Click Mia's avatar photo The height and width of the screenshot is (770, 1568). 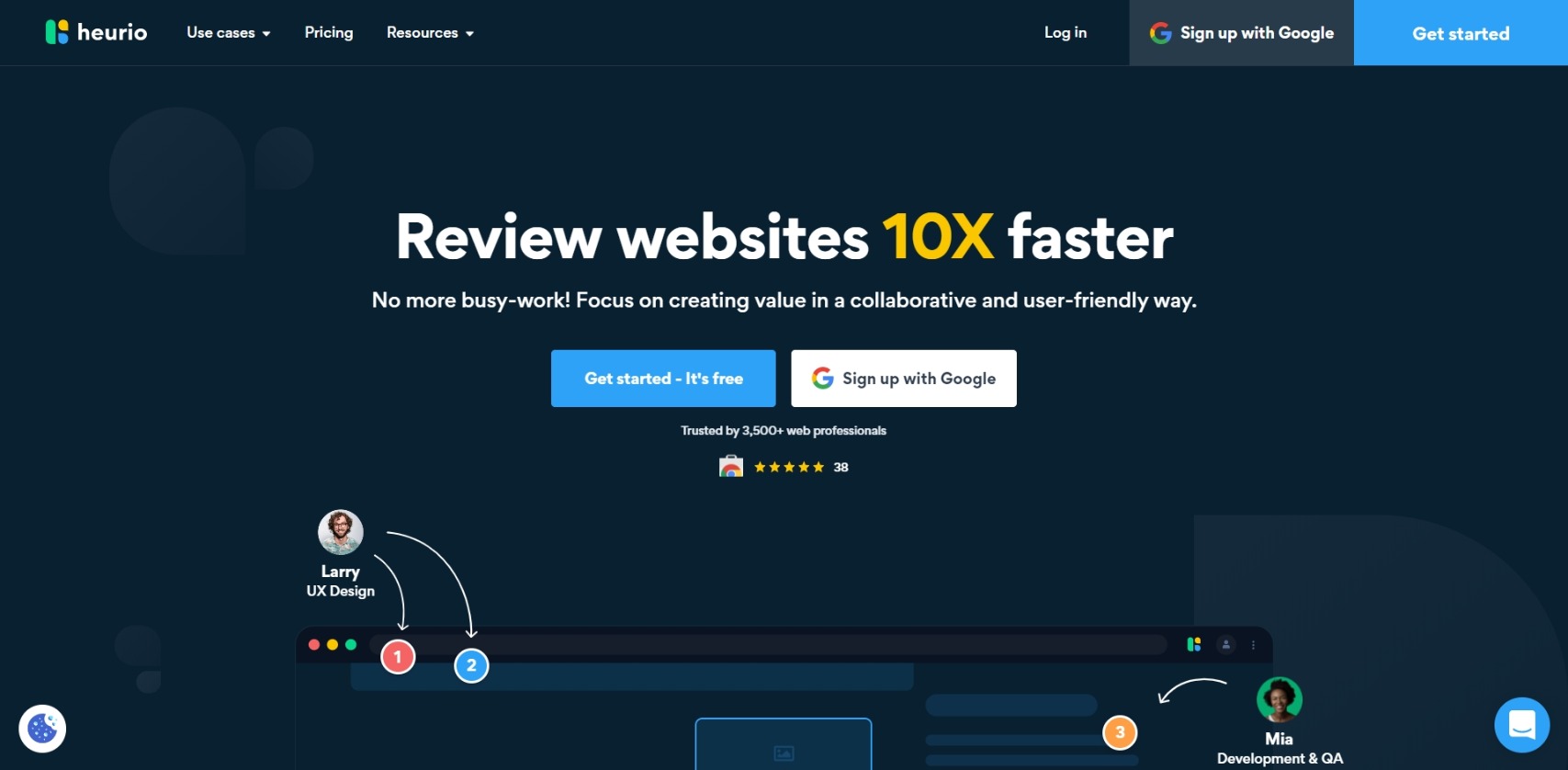coord(1279,700)
